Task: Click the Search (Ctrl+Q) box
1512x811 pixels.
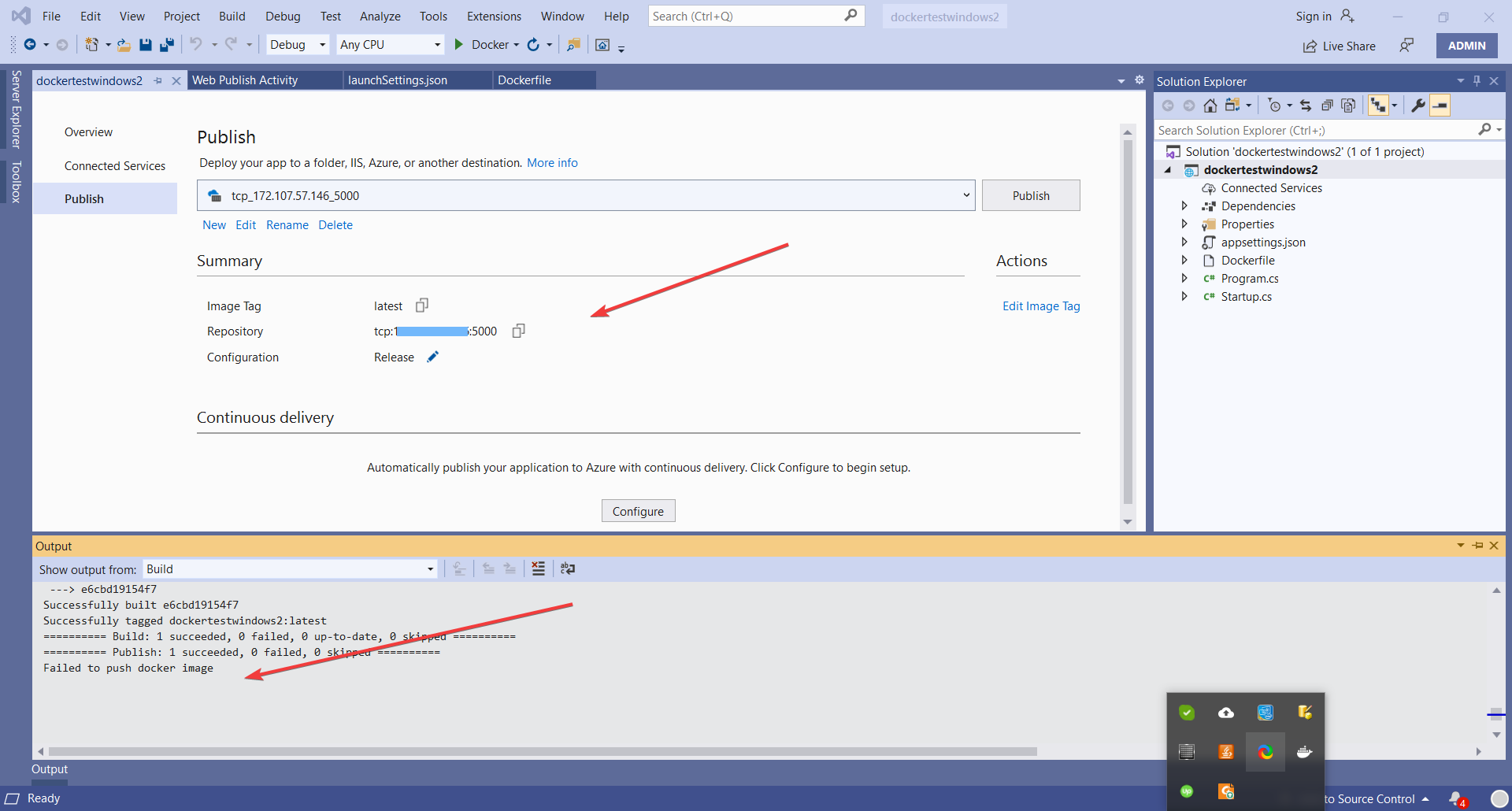Action: pos(756,16)
